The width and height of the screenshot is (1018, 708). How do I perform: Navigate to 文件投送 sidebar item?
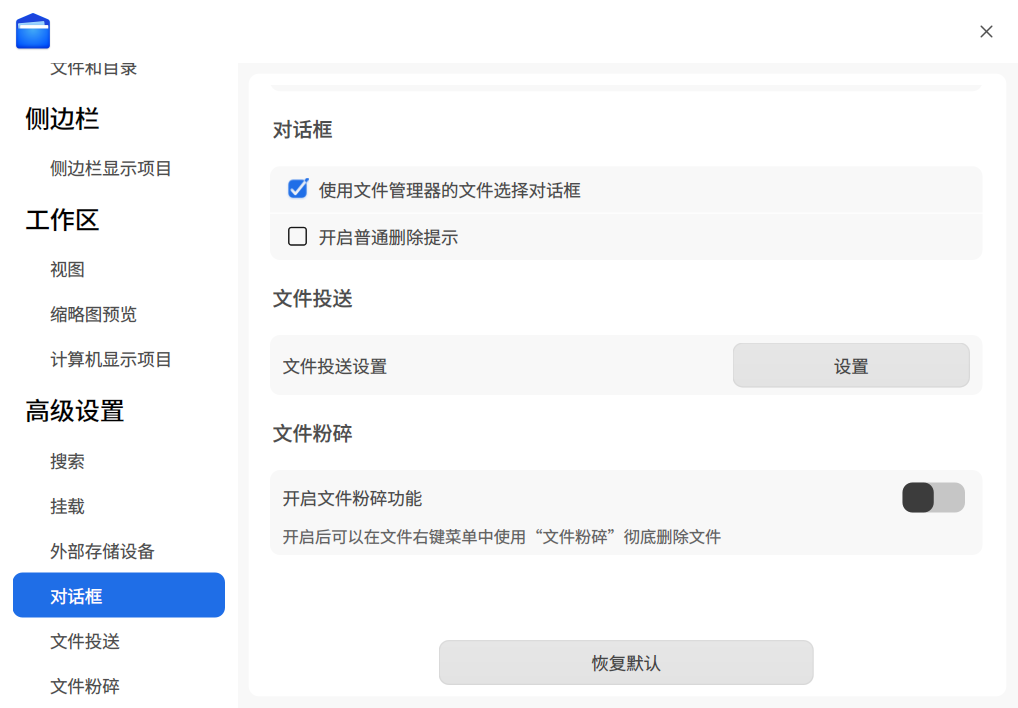pos(85,642)
